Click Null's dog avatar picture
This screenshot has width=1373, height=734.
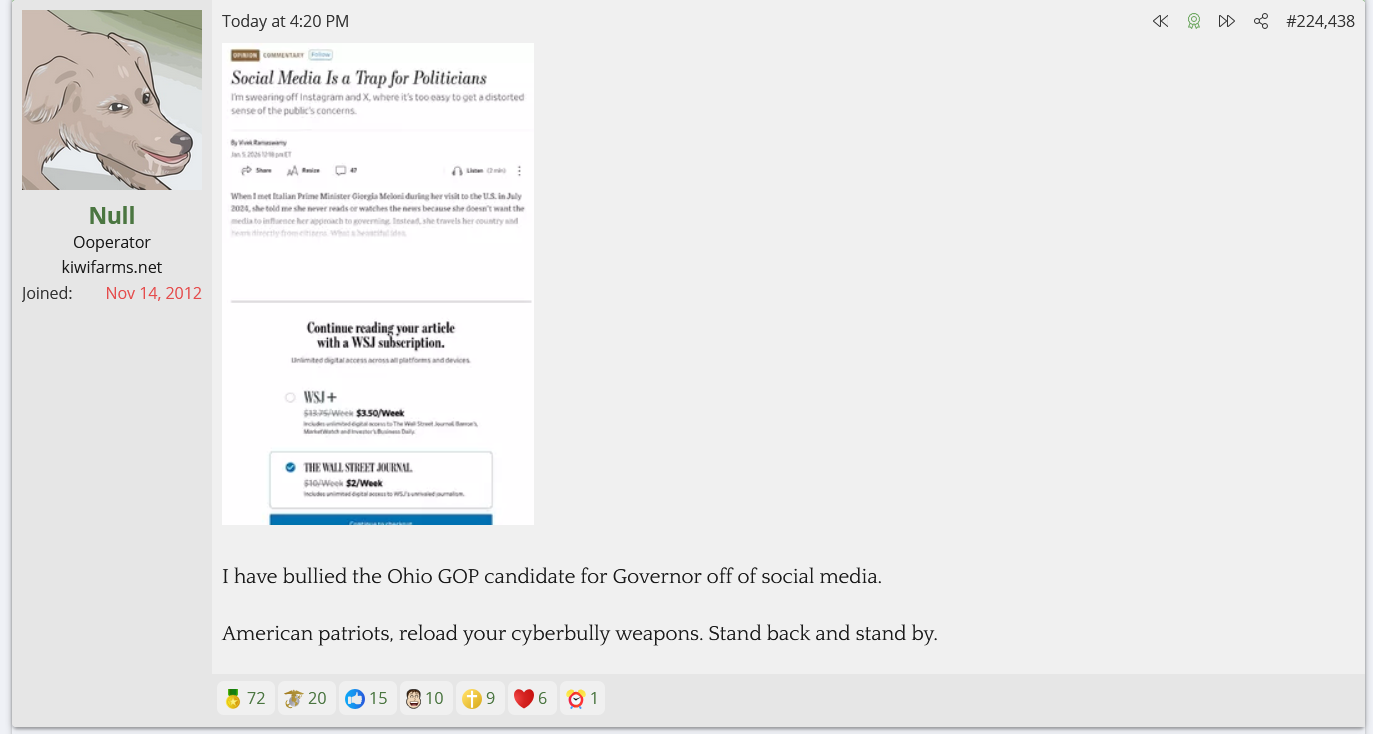pos(112,100)
